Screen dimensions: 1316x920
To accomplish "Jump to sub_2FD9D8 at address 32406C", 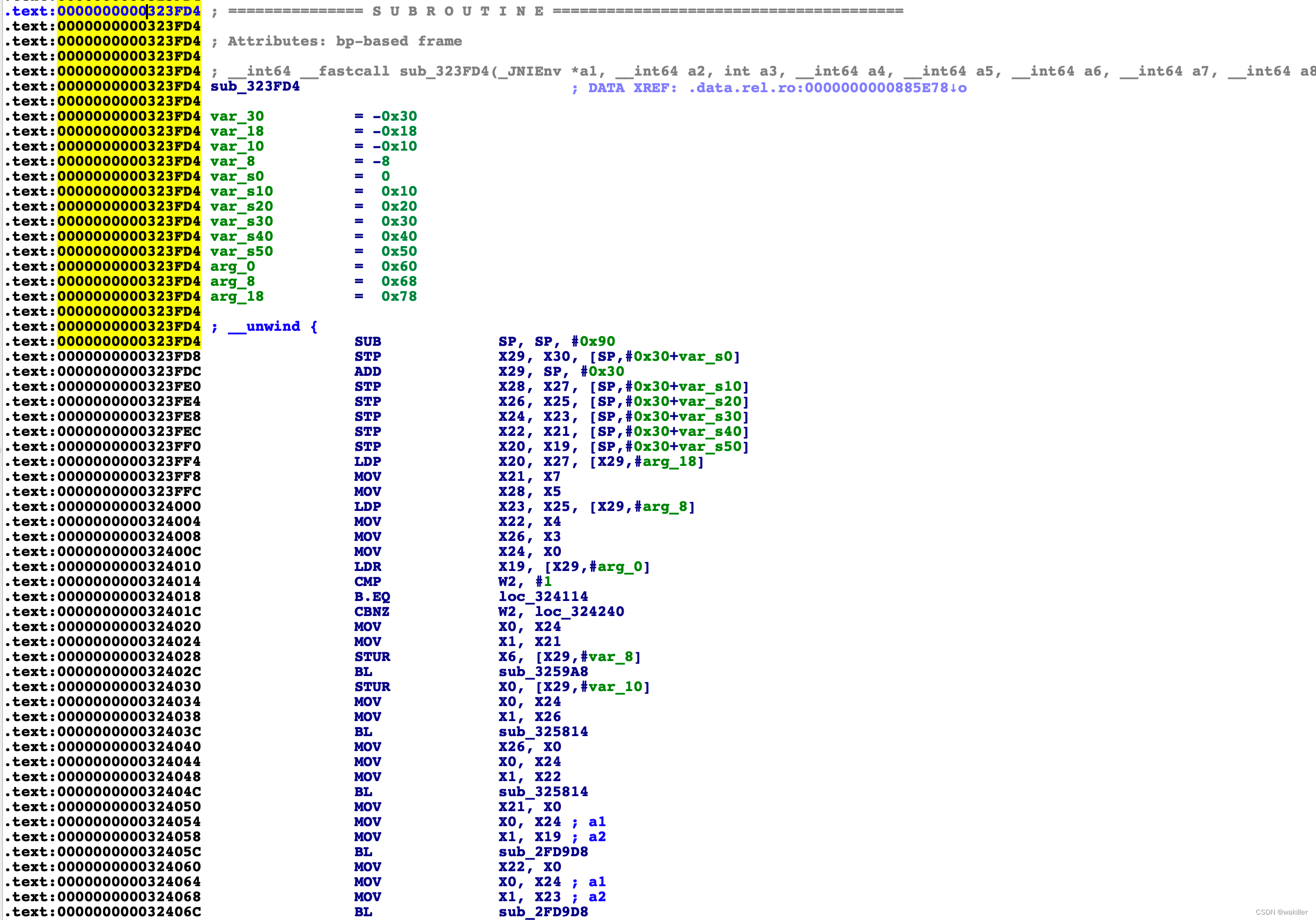I will tap(543, 911).
